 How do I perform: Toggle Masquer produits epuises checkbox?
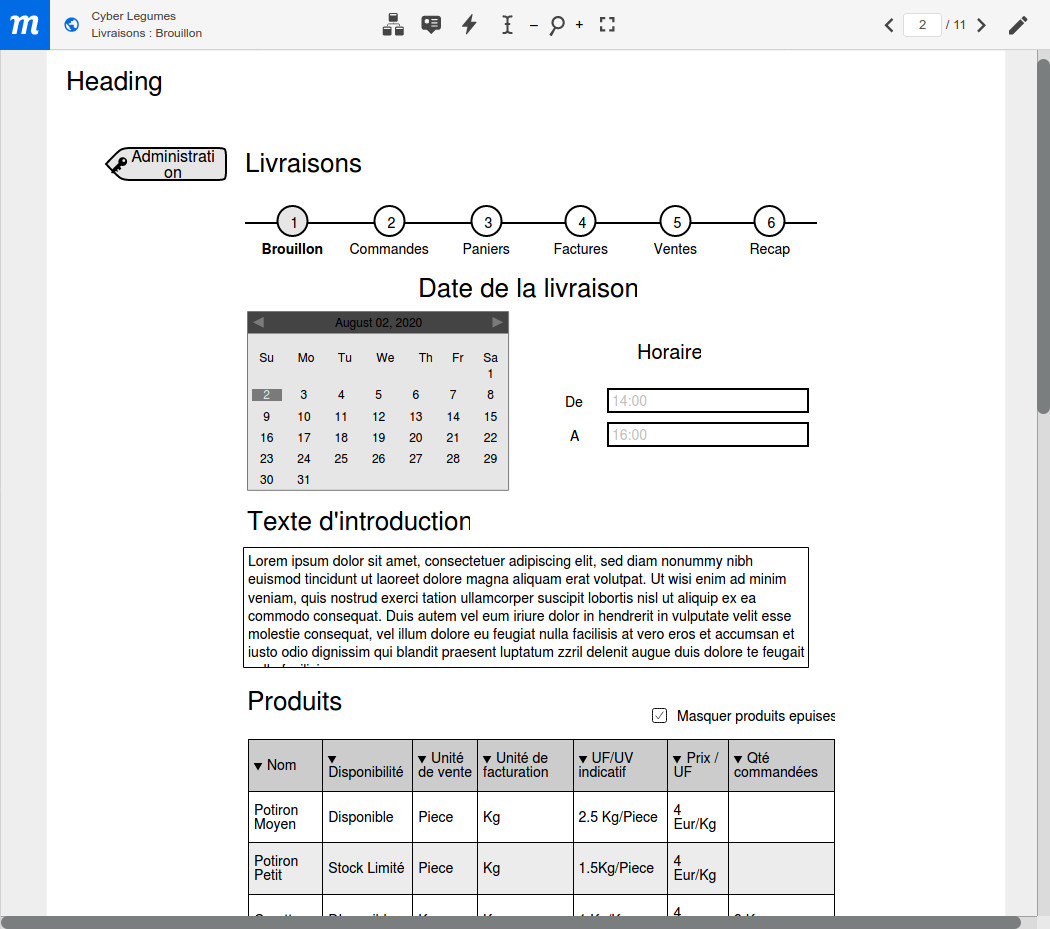point(659,715)
